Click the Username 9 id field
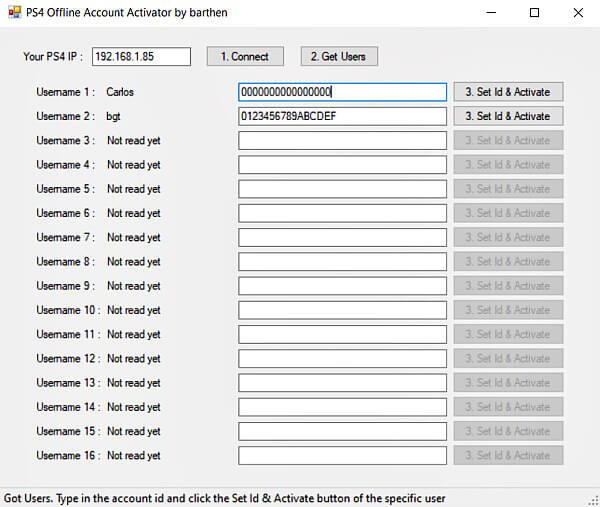Viewport: 600px width, 507px height. (342, 286)
